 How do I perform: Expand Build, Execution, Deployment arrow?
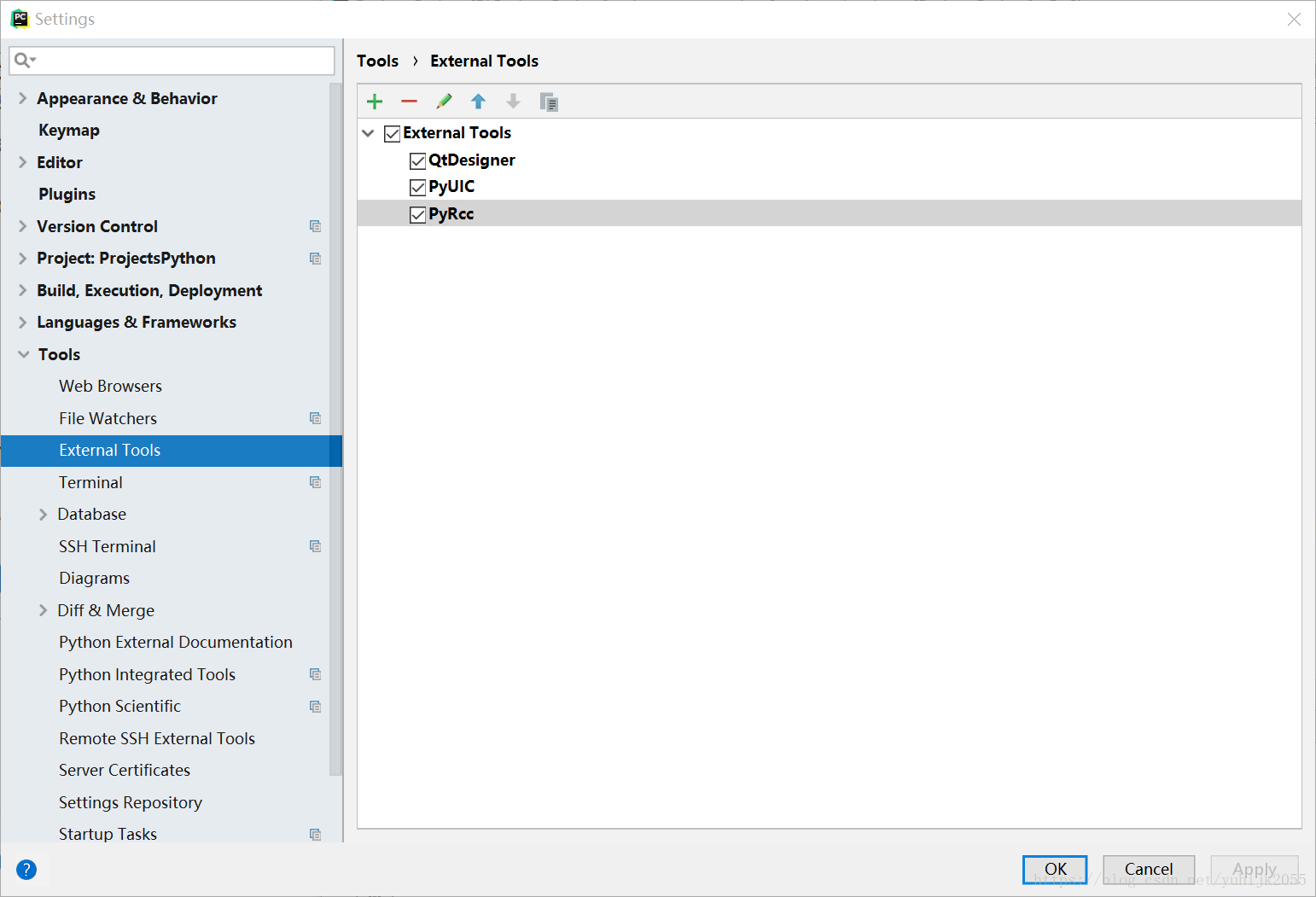pos(23,290)
